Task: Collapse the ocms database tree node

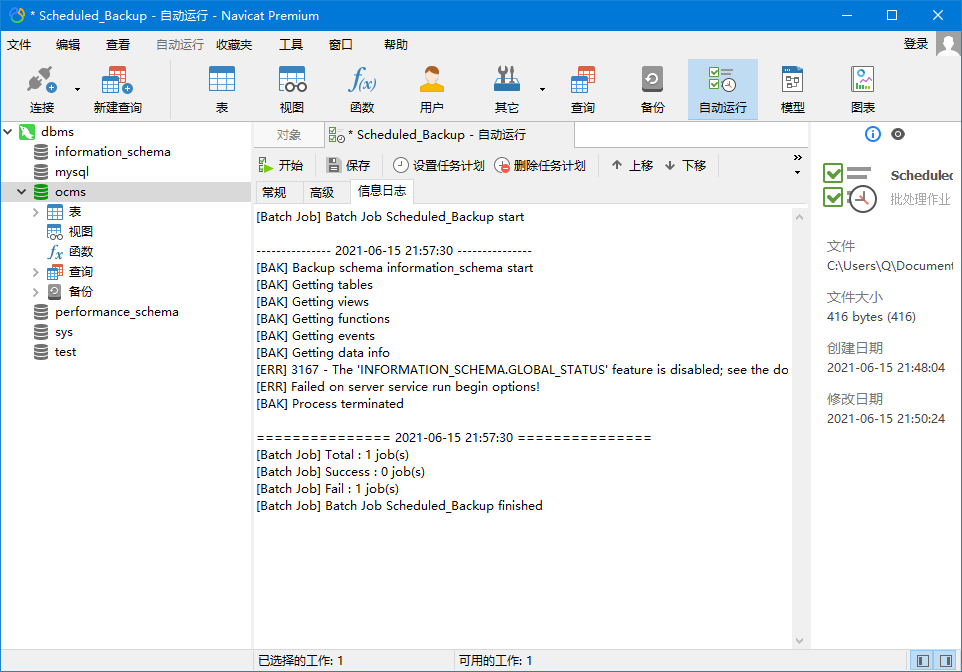Action: coord(21,192)
